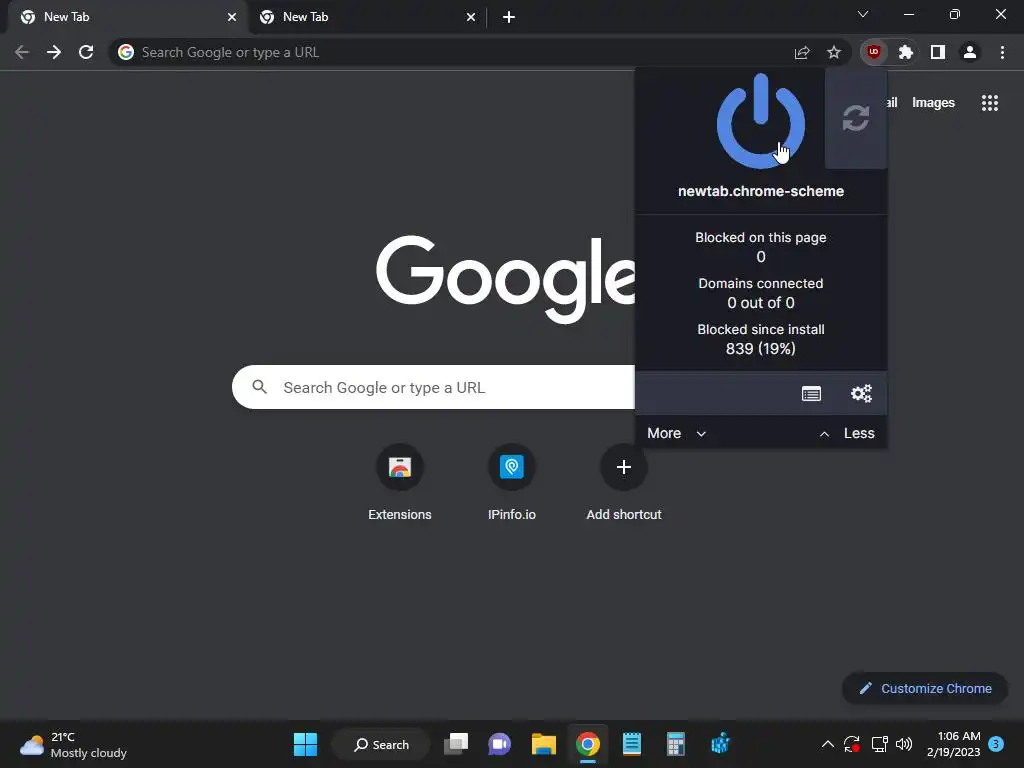Click the Blocked since install 839 (19%) value
Image resolution: width=1024 pixels, height=768 pixels.
[761, 349]
